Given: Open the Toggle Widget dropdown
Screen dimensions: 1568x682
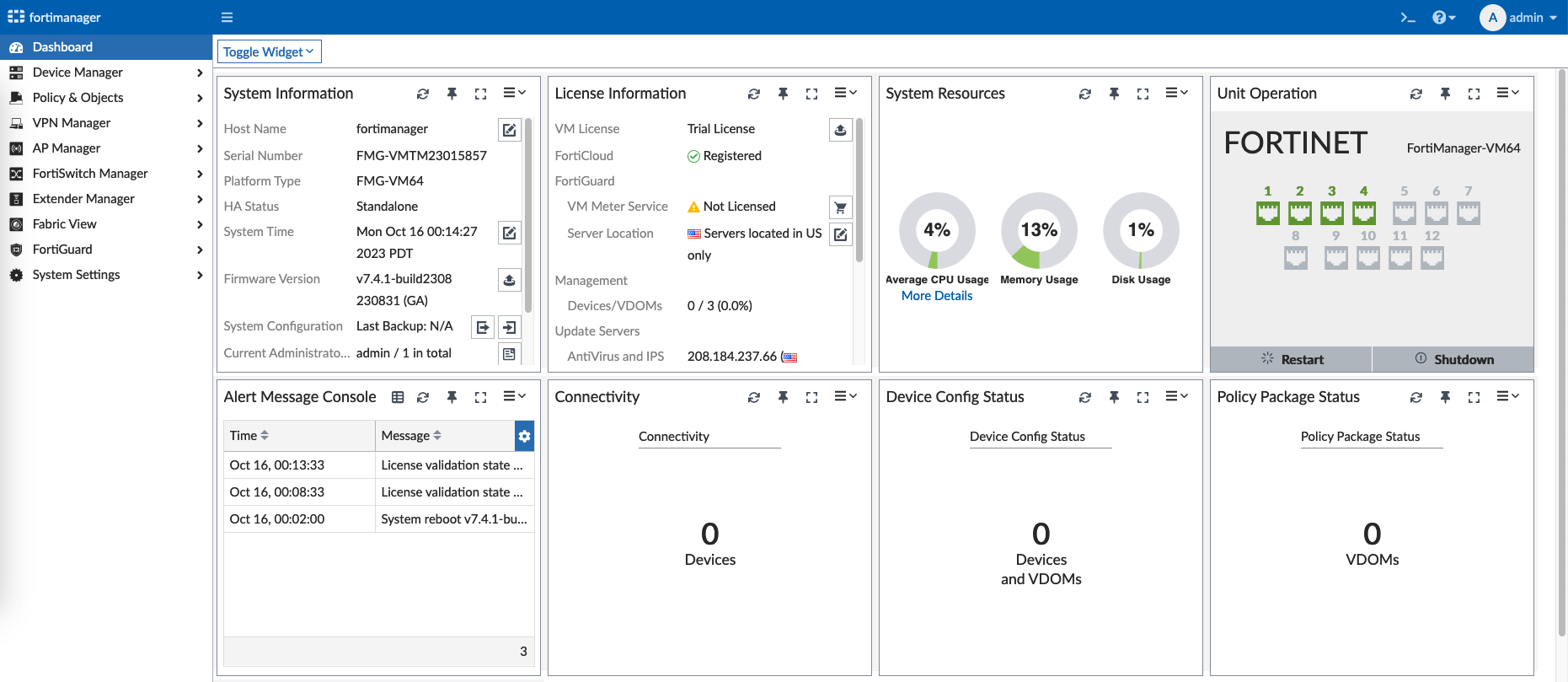Looking at the screenshot, I should pos(269,52).
